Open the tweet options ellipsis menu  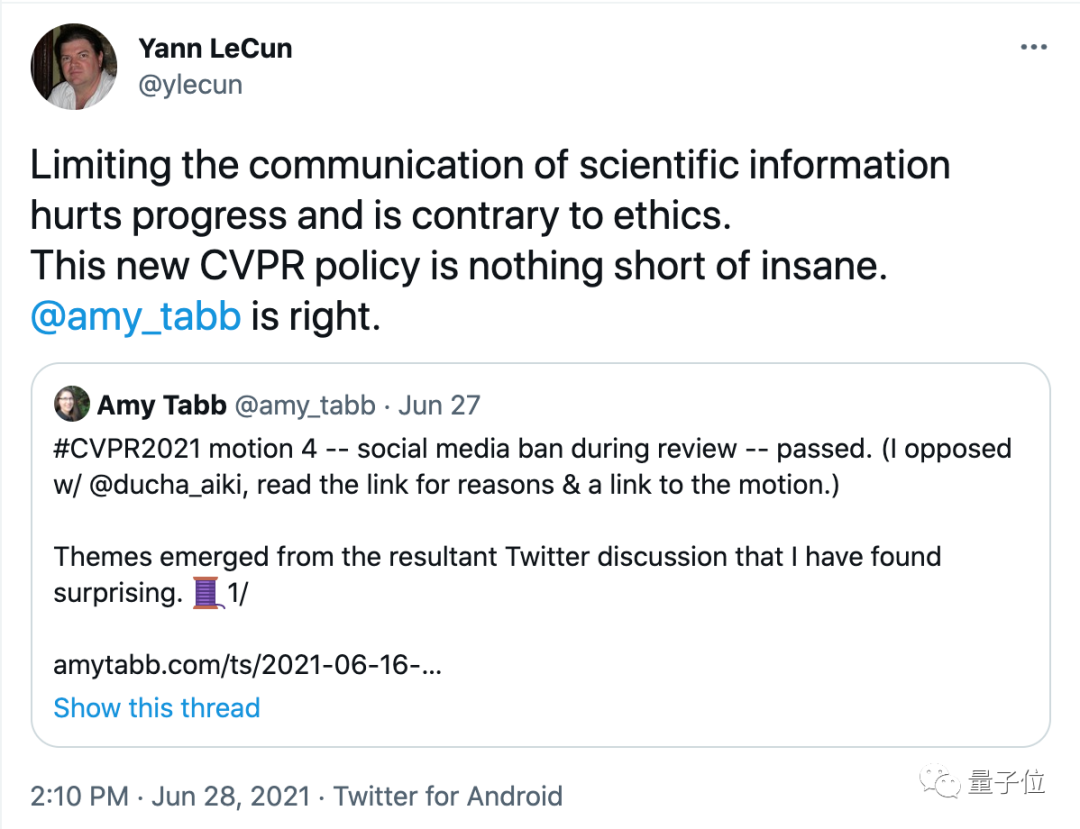click(x=1034, y=45)
